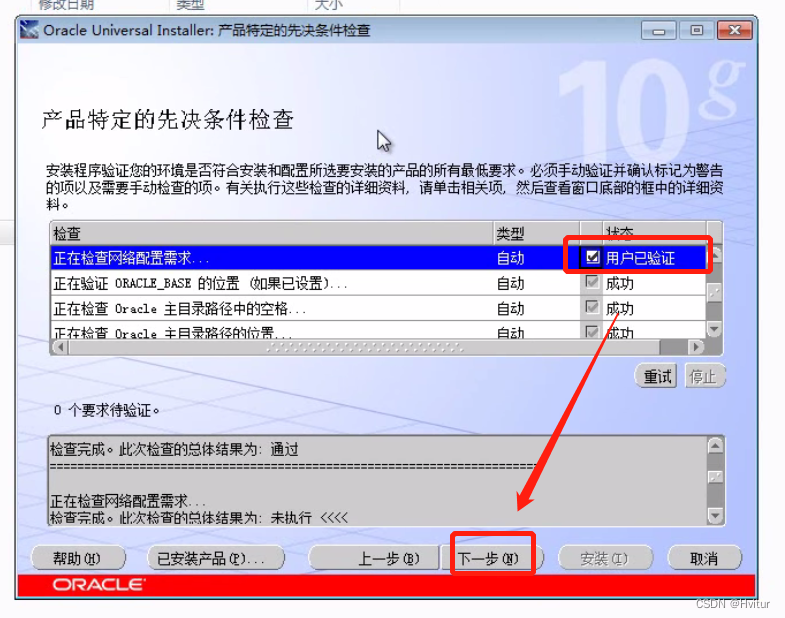Click 自动 type cell in network configuration row
This screenshot has height=618, width=785.
point(510,258)
